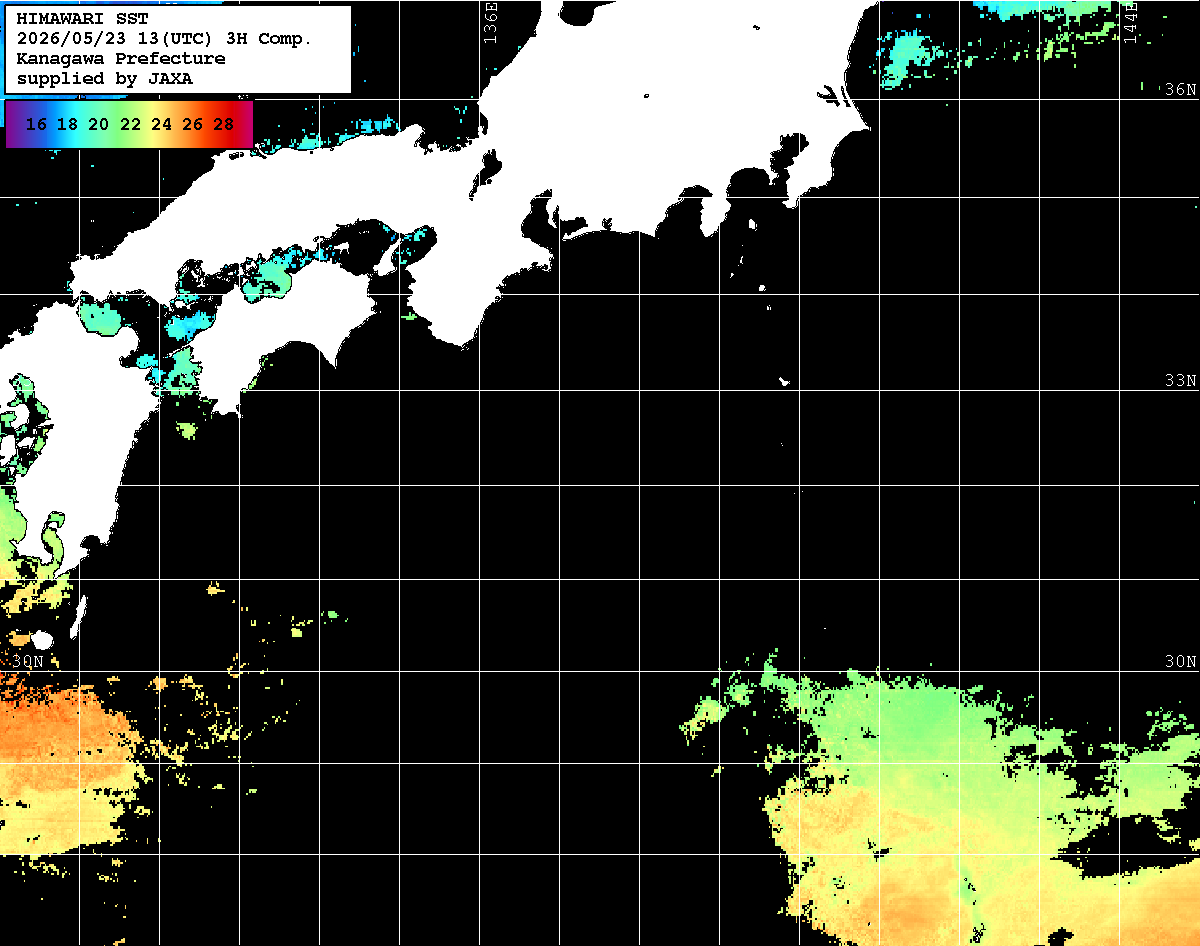Click the right-side 30N latitude label
Image resolution: width=1200 pixels, height=946 pixels.
1180,662
